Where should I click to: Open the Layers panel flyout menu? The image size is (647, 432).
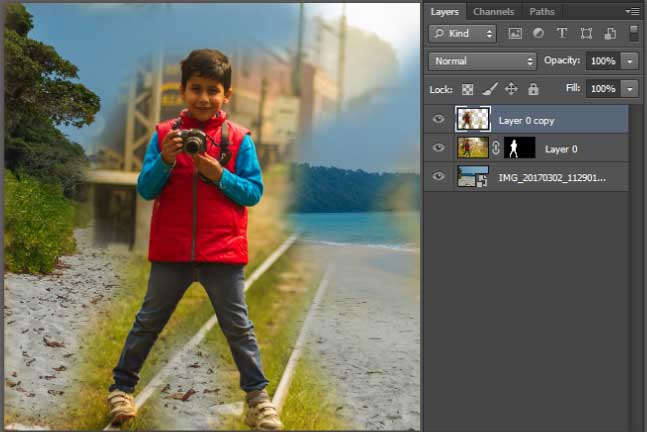click(x=633, y=12)
